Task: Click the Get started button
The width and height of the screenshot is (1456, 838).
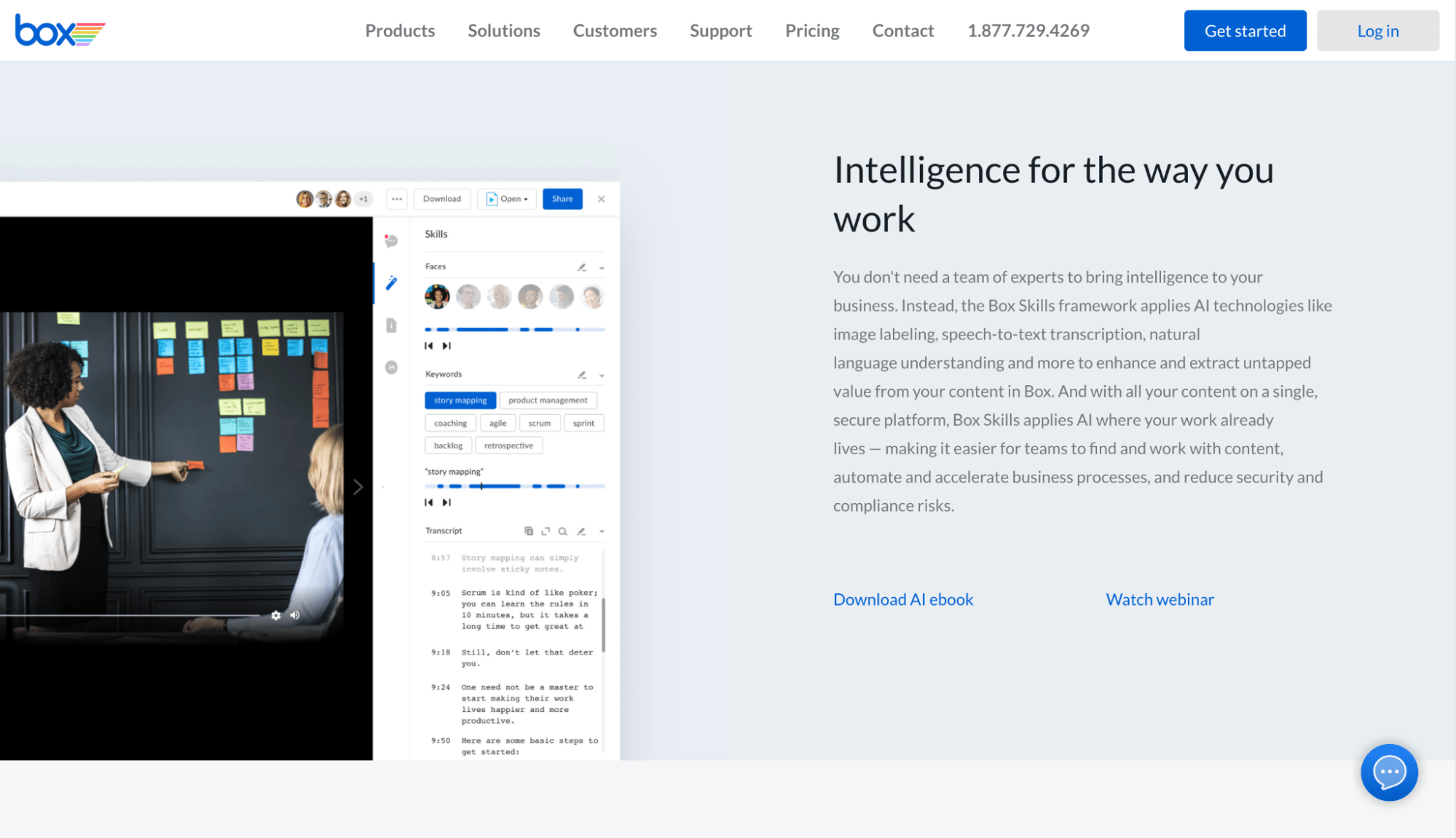Action: [x=1245, y=31]
